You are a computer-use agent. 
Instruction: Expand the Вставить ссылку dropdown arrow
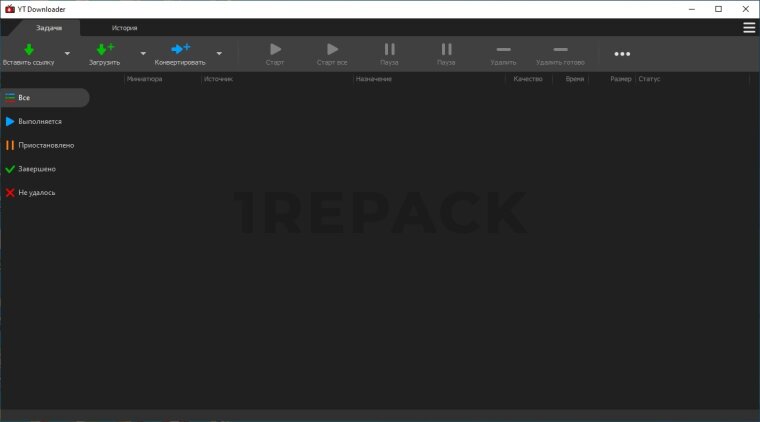click(x=67, y=54)
